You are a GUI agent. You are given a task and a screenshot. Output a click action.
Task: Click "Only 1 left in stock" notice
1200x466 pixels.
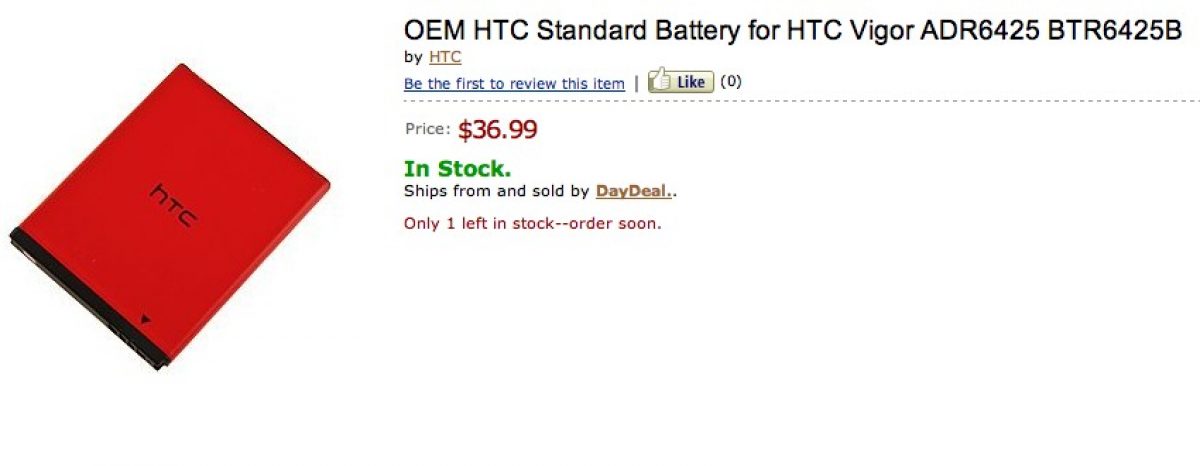click(532, 223)
